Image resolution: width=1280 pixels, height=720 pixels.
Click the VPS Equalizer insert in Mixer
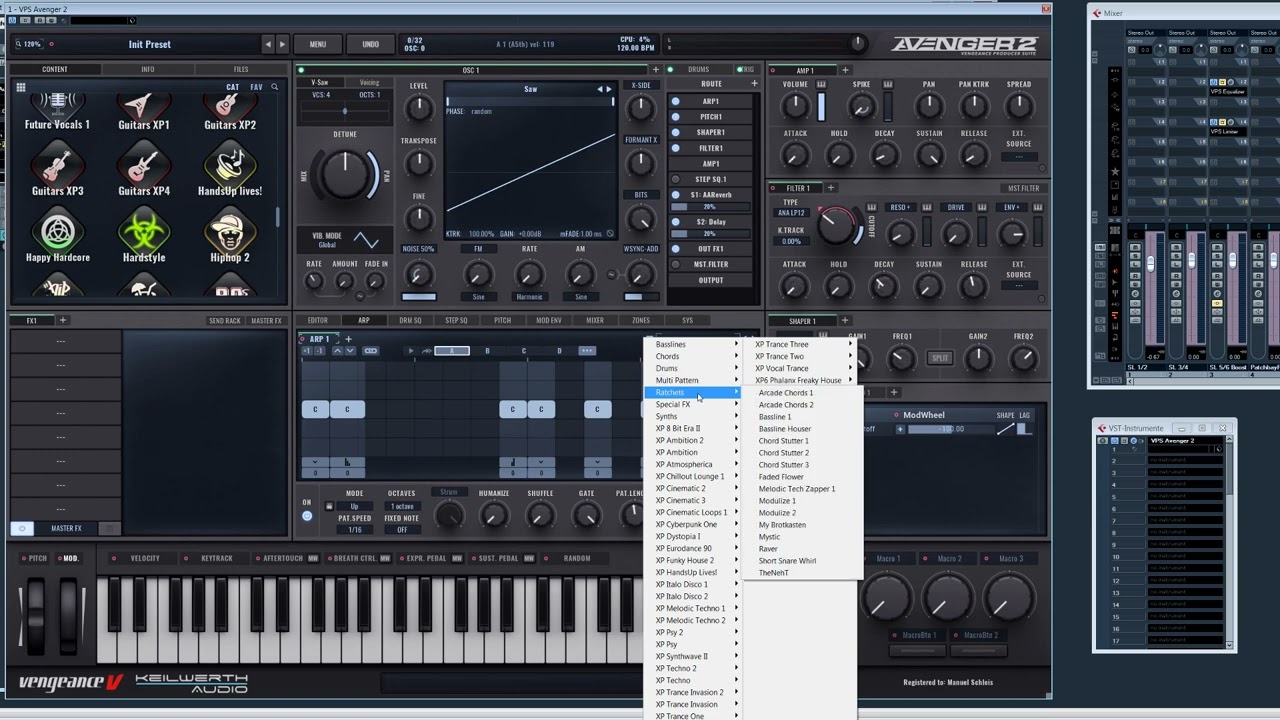pos(1228,92)
